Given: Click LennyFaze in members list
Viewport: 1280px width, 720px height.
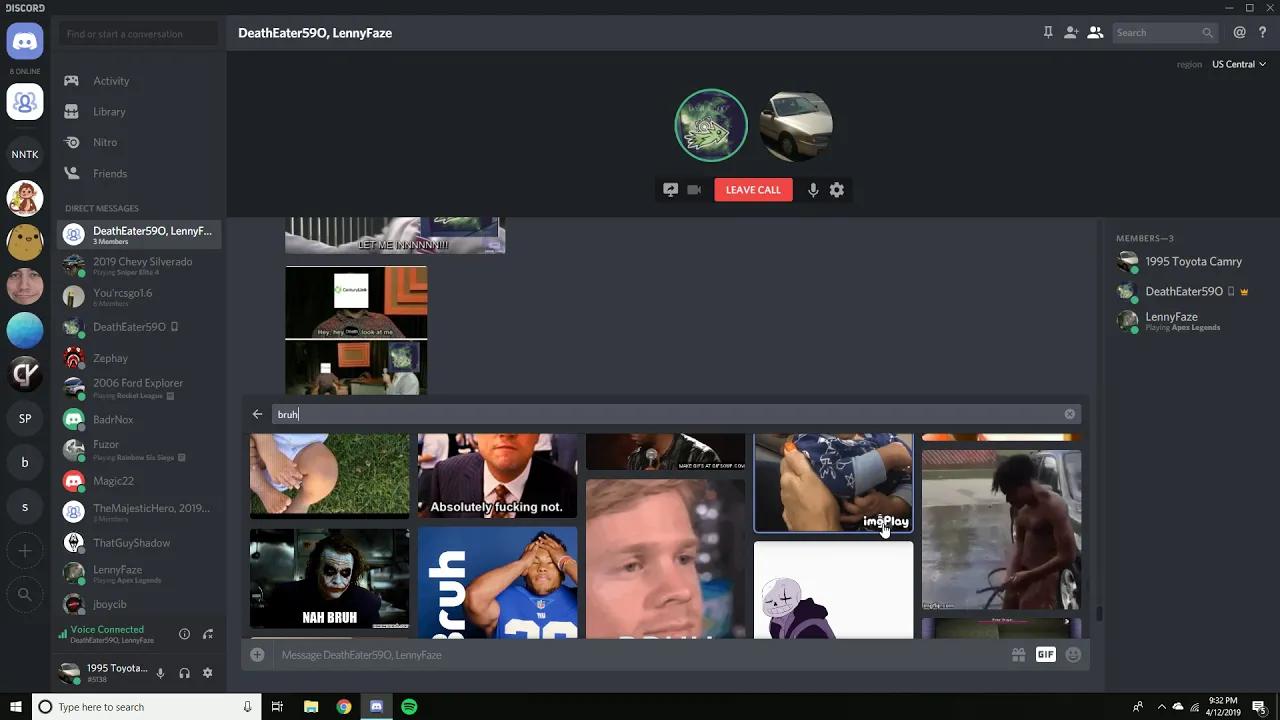Looking at the screenshot, I should (x=1188, y=321).
